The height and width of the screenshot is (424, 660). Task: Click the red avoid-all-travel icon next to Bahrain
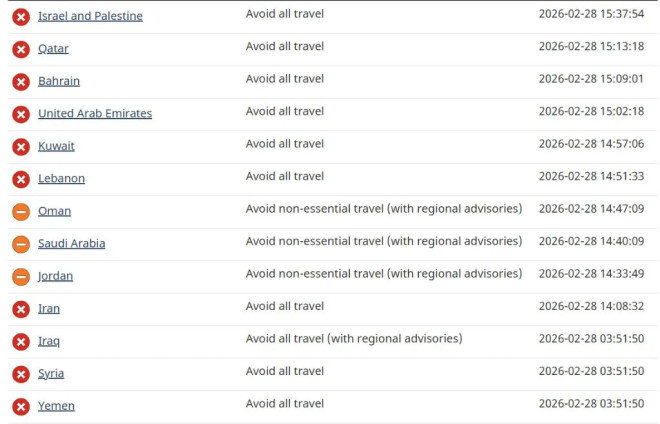coord(21,82)
